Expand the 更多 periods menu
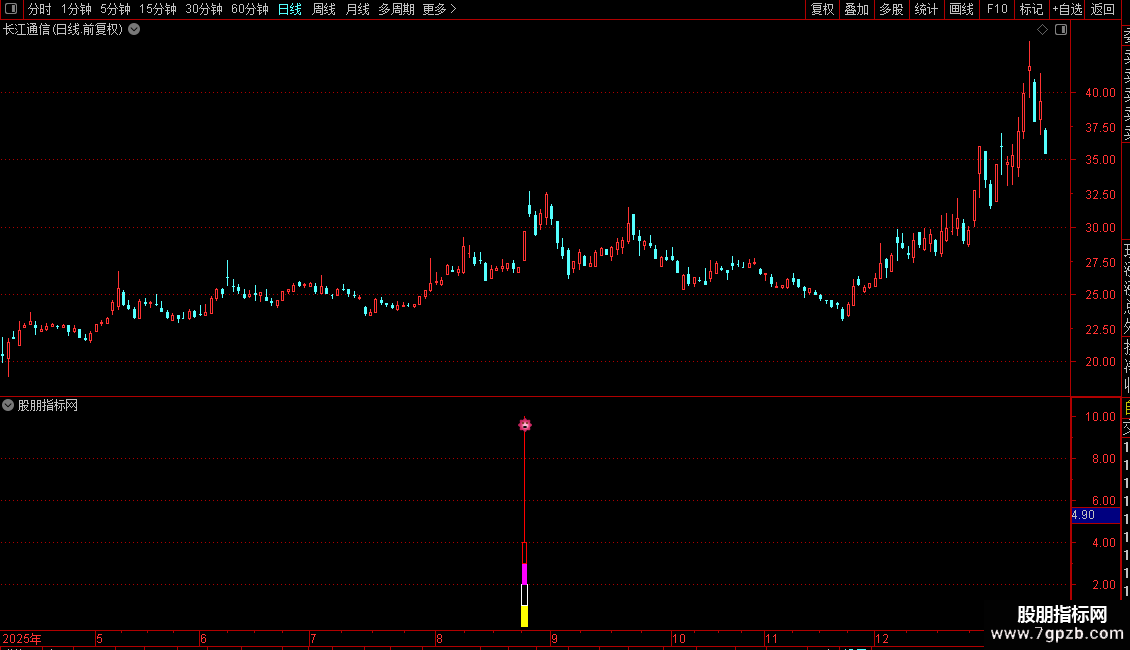 439,9
